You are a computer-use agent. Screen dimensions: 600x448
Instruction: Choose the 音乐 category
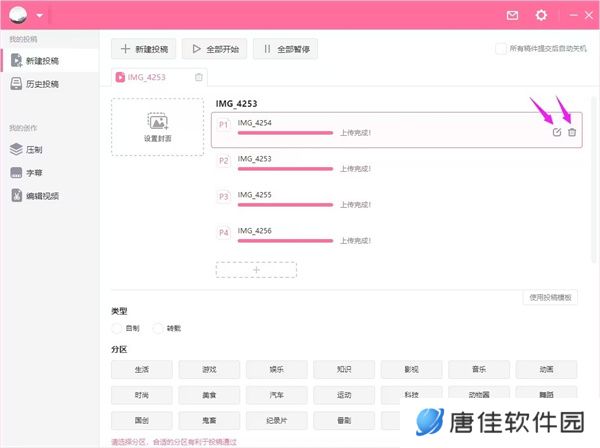click(479, 369)
